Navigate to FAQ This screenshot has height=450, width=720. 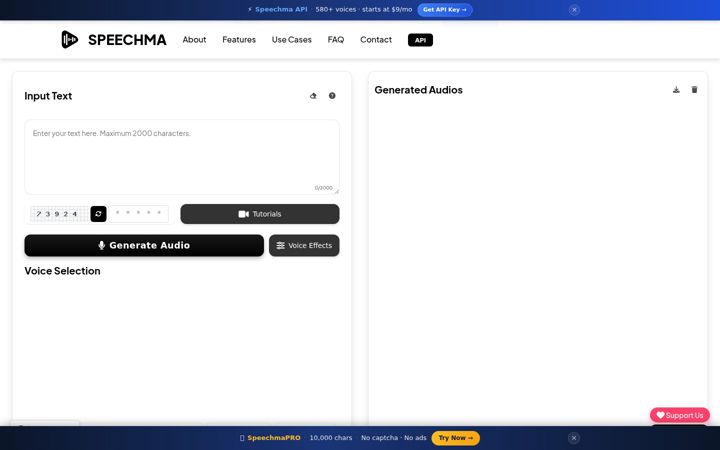tap(336, 39)
